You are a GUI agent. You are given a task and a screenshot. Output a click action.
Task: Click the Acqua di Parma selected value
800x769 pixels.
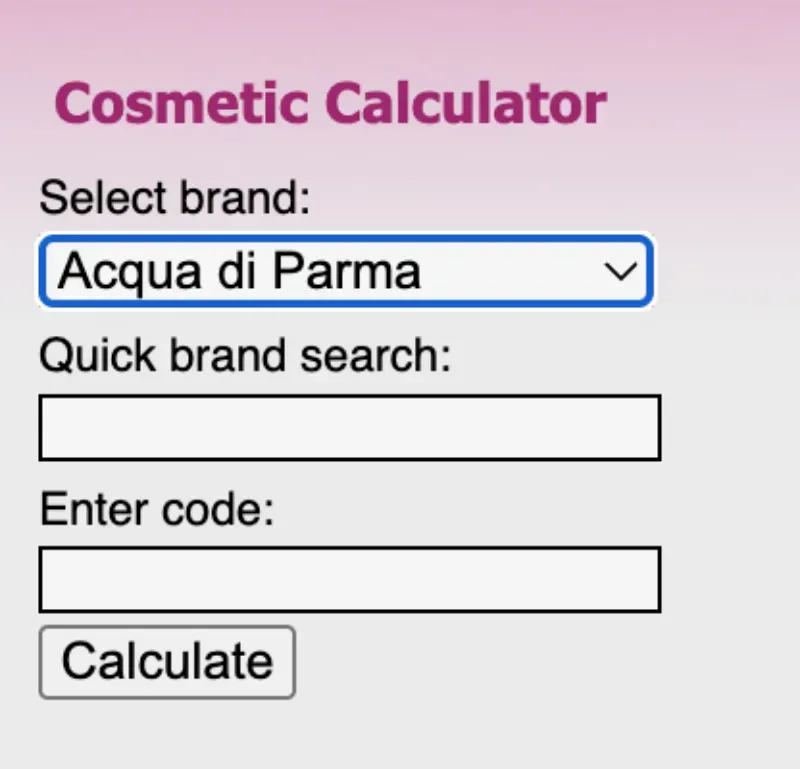[240, 271]
